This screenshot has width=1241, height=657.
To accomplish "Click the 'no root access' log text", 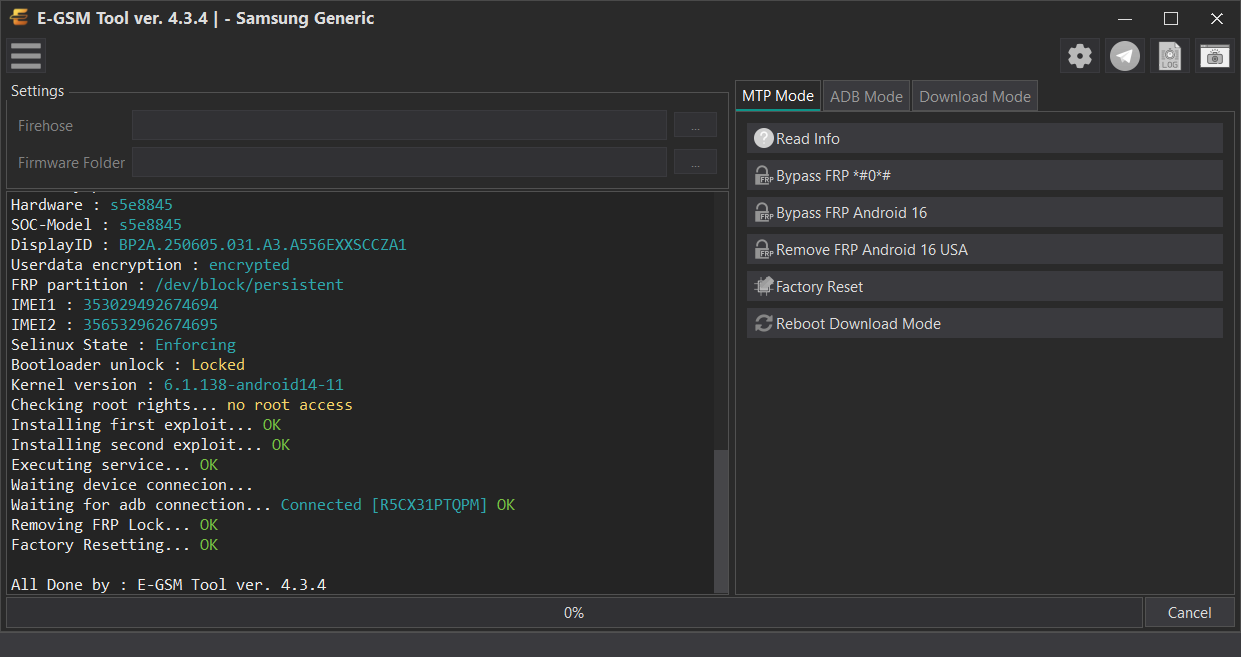I will click(290, 404).
